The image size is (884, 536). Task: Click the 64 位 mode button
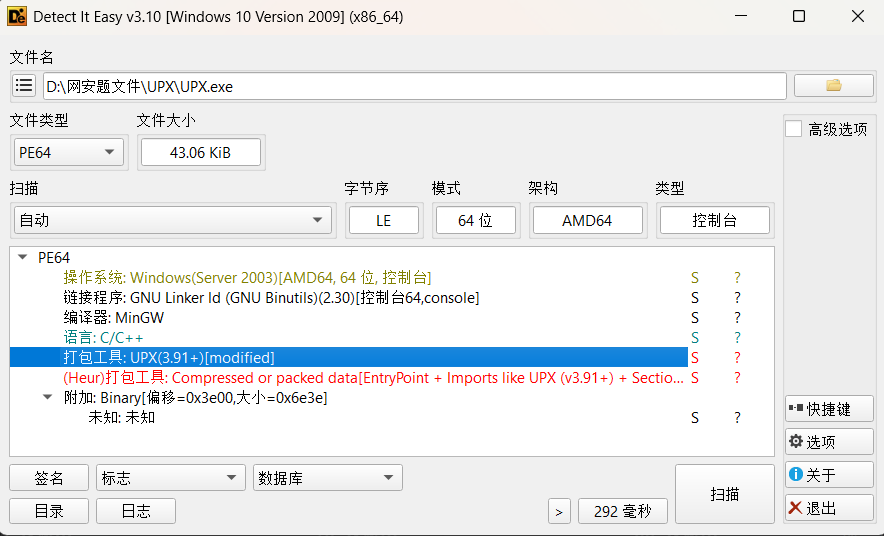click(x=475, y=220)
